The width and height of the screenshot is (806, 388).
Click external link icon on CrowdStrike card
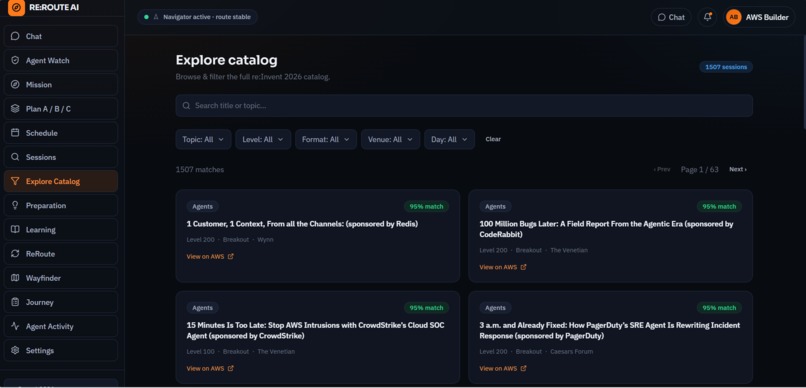click(230, 368)
